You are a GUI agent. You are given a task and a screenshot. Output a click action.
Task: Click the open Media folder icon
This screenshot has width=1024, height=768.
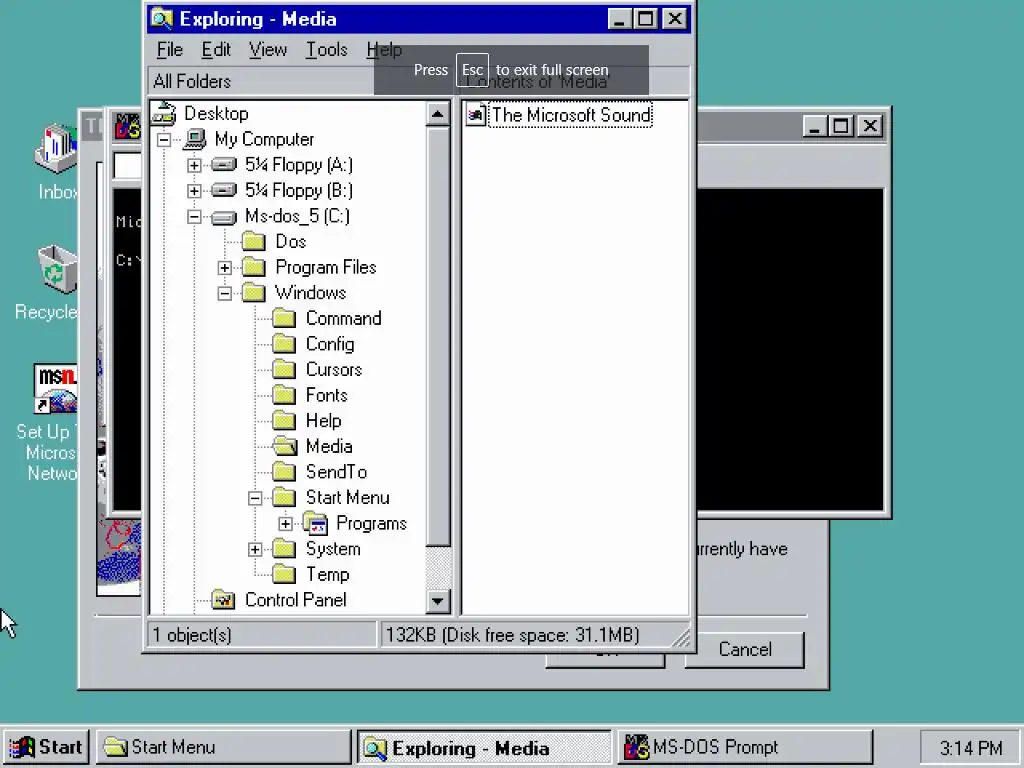click(284, 446)
